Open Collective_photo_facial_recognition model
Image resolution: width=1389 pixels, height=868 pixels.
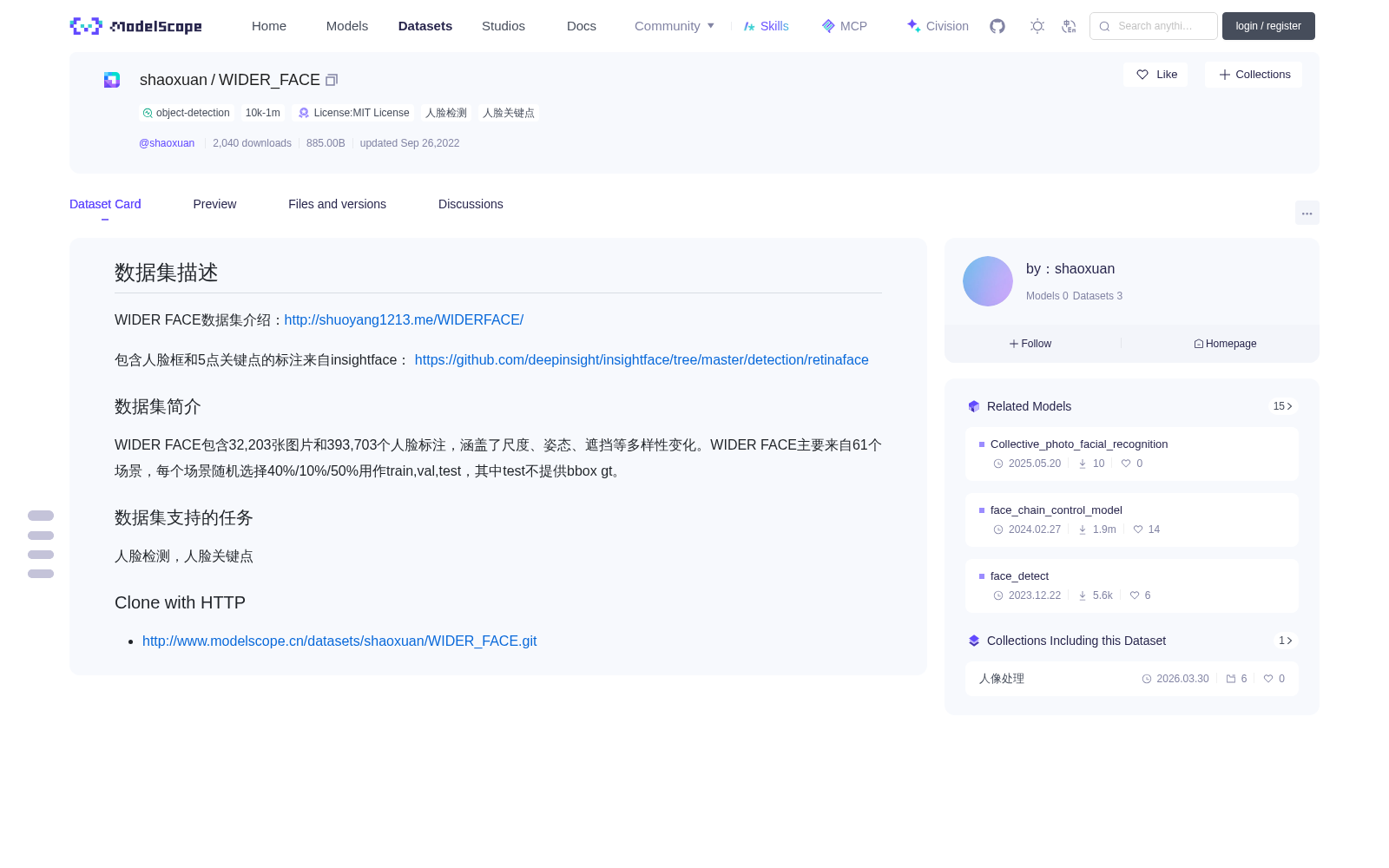pyautogui.click(x=1132, y=453)
